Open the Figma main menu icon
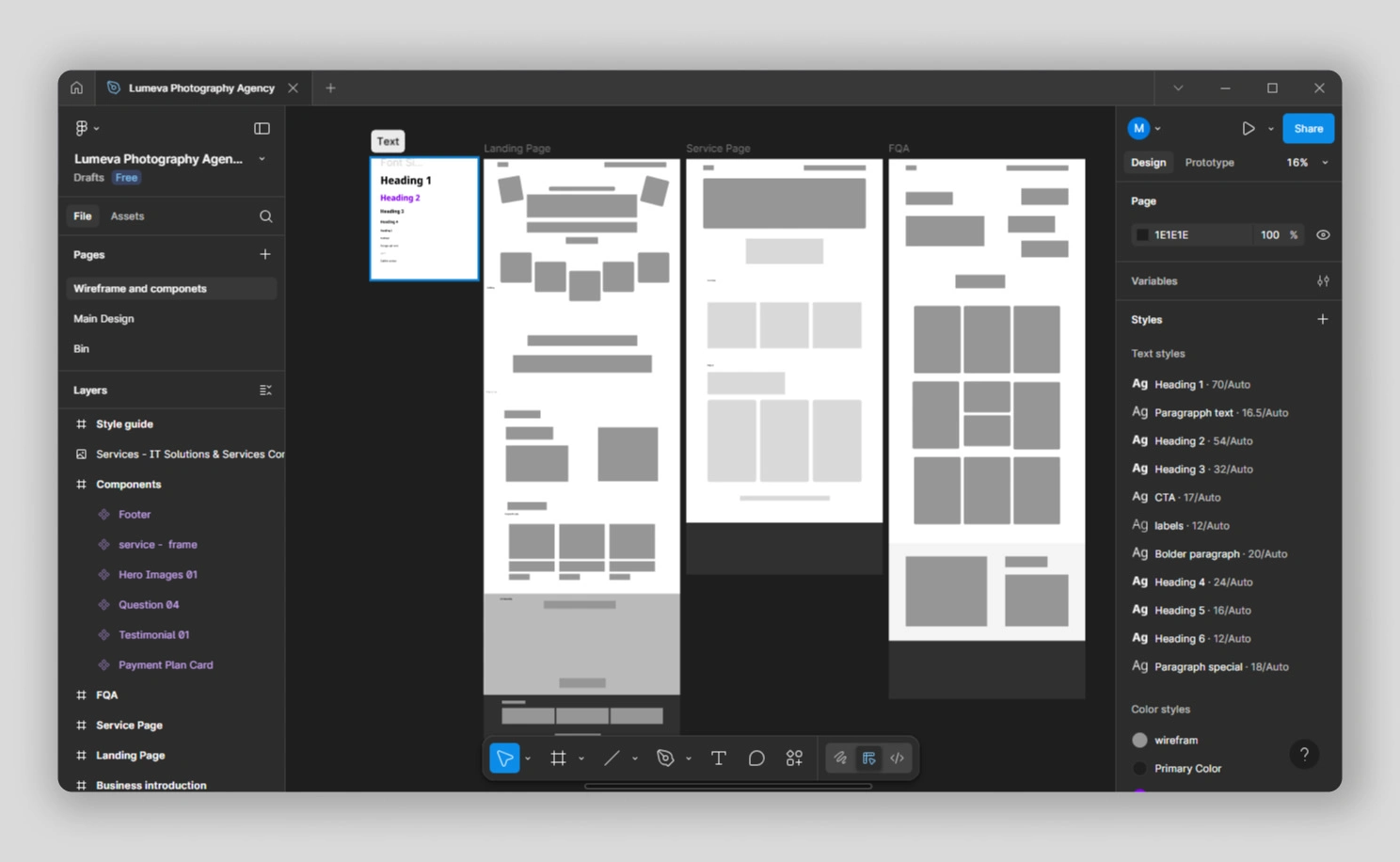Screen dimensions: 1400x862 82,128
